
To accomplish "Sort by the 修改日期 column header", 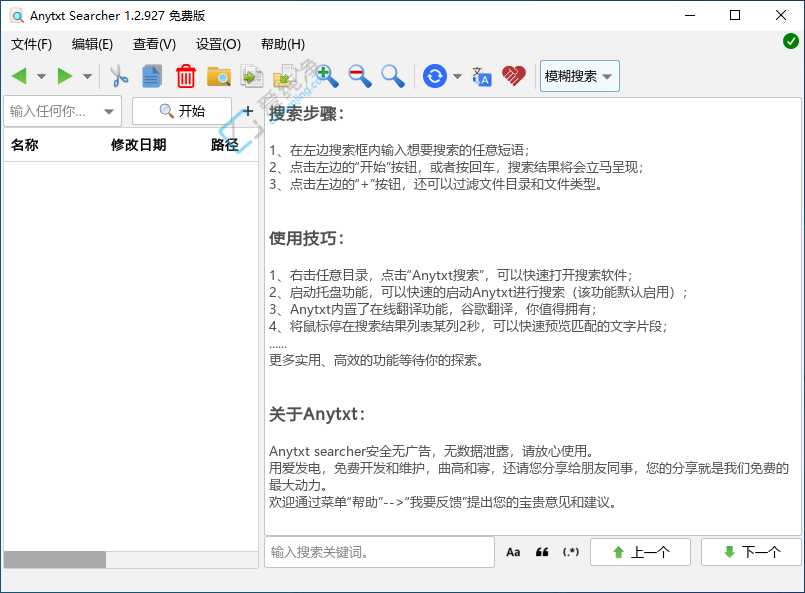I will coord(139,145).
